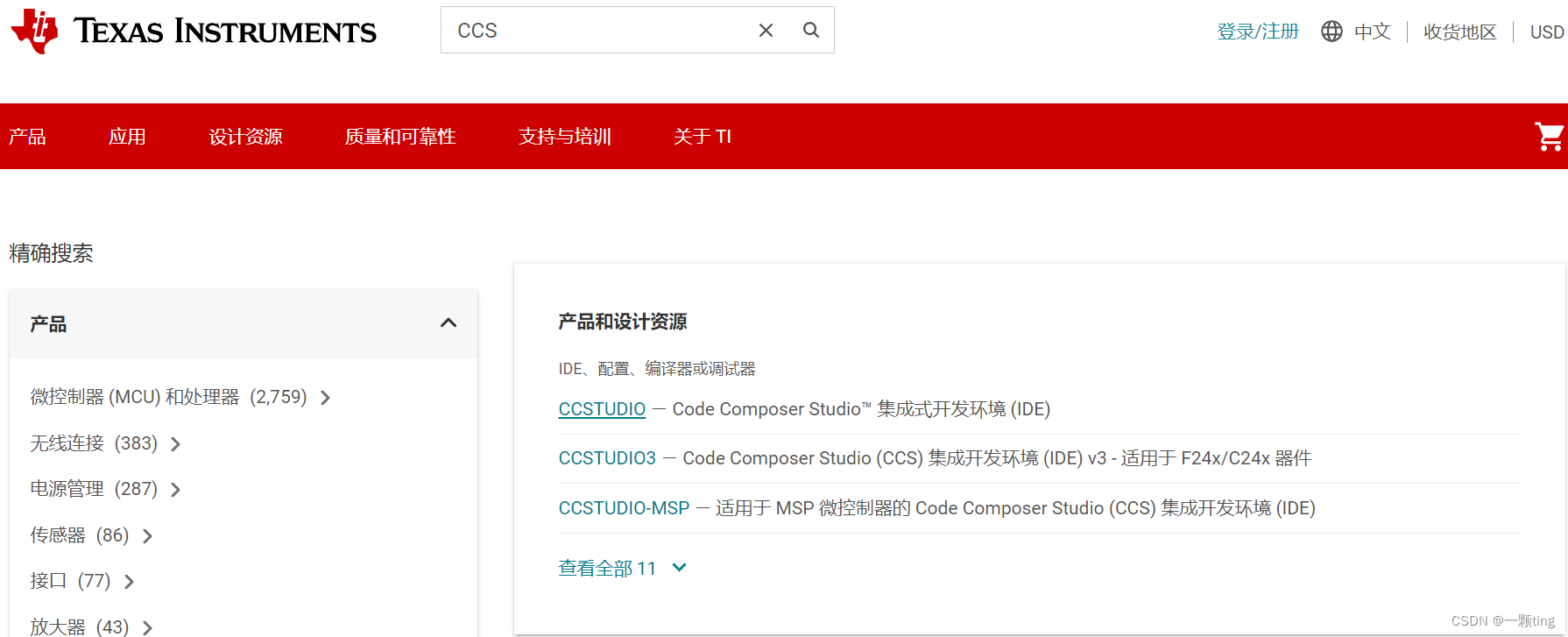Viewport: 1568px width, 637px height.
Task: Expand 查看全部 11 results dropdown
Action: pos(623,569)
